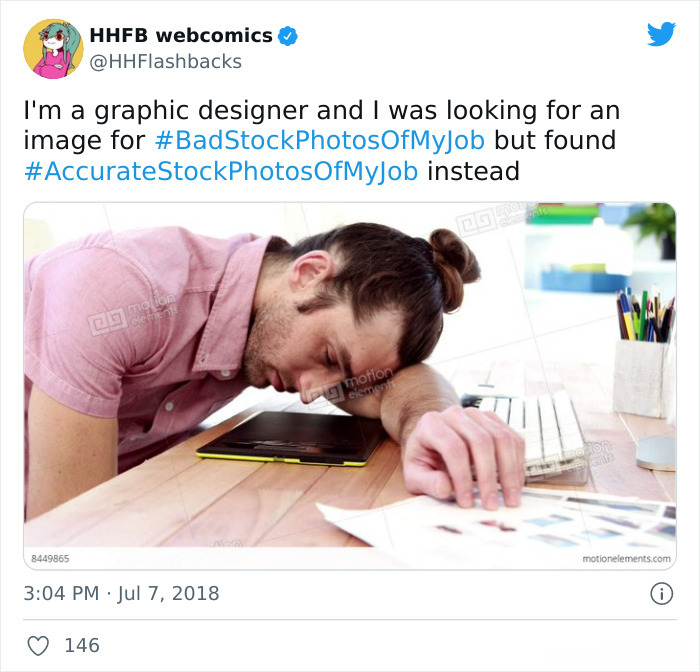Click the tweet text body

[x=321, y=141]
